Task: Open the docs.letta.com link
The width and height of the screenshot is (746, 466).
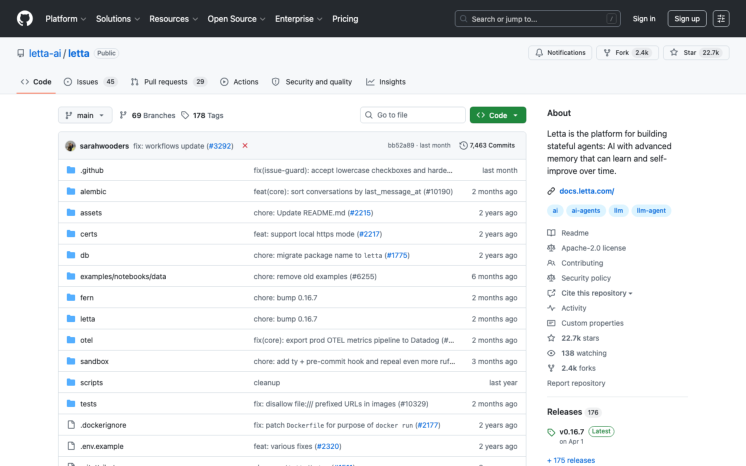Action: coord(587,191)
